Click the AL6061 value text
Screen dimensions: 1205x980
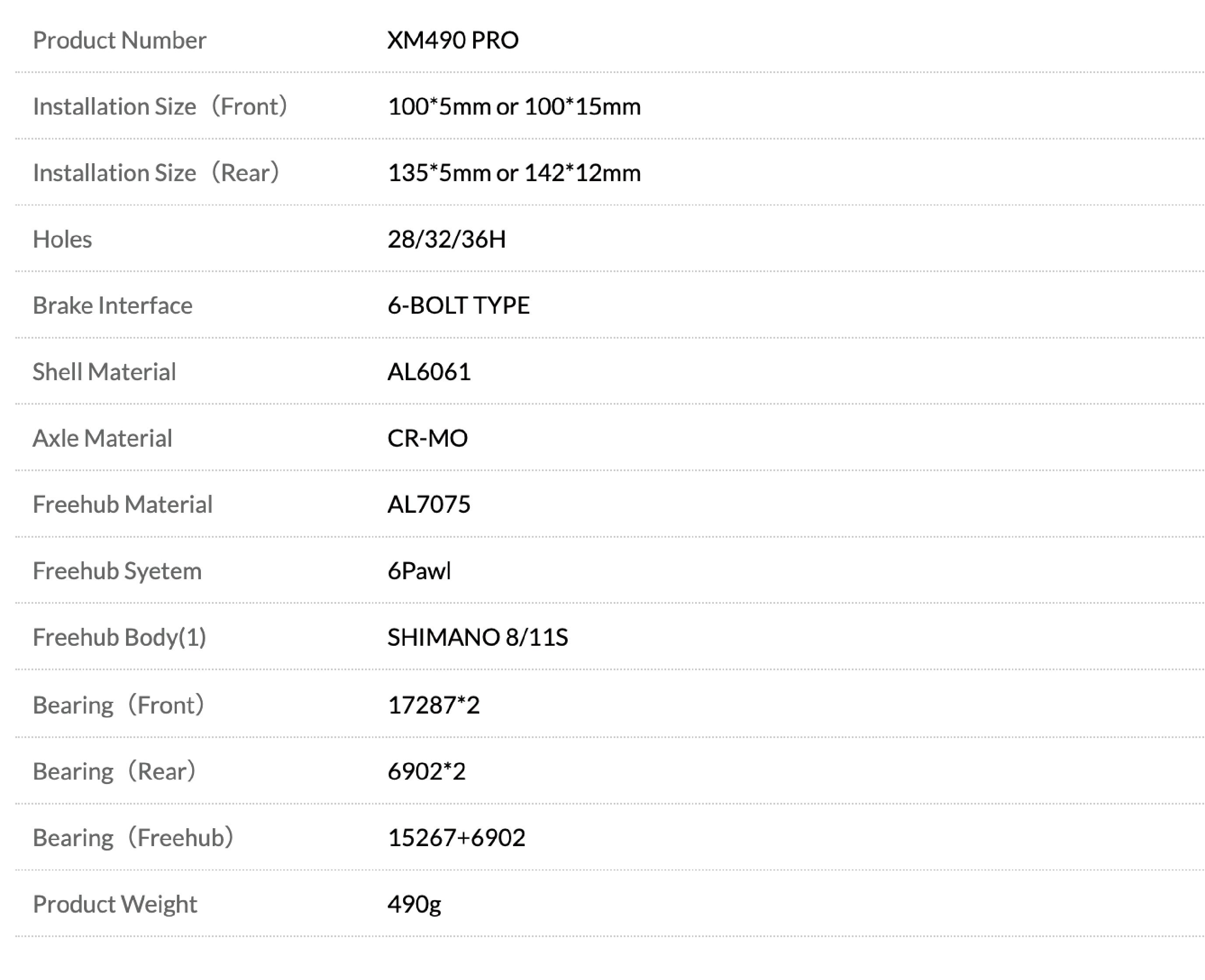[x=429, y=372]
